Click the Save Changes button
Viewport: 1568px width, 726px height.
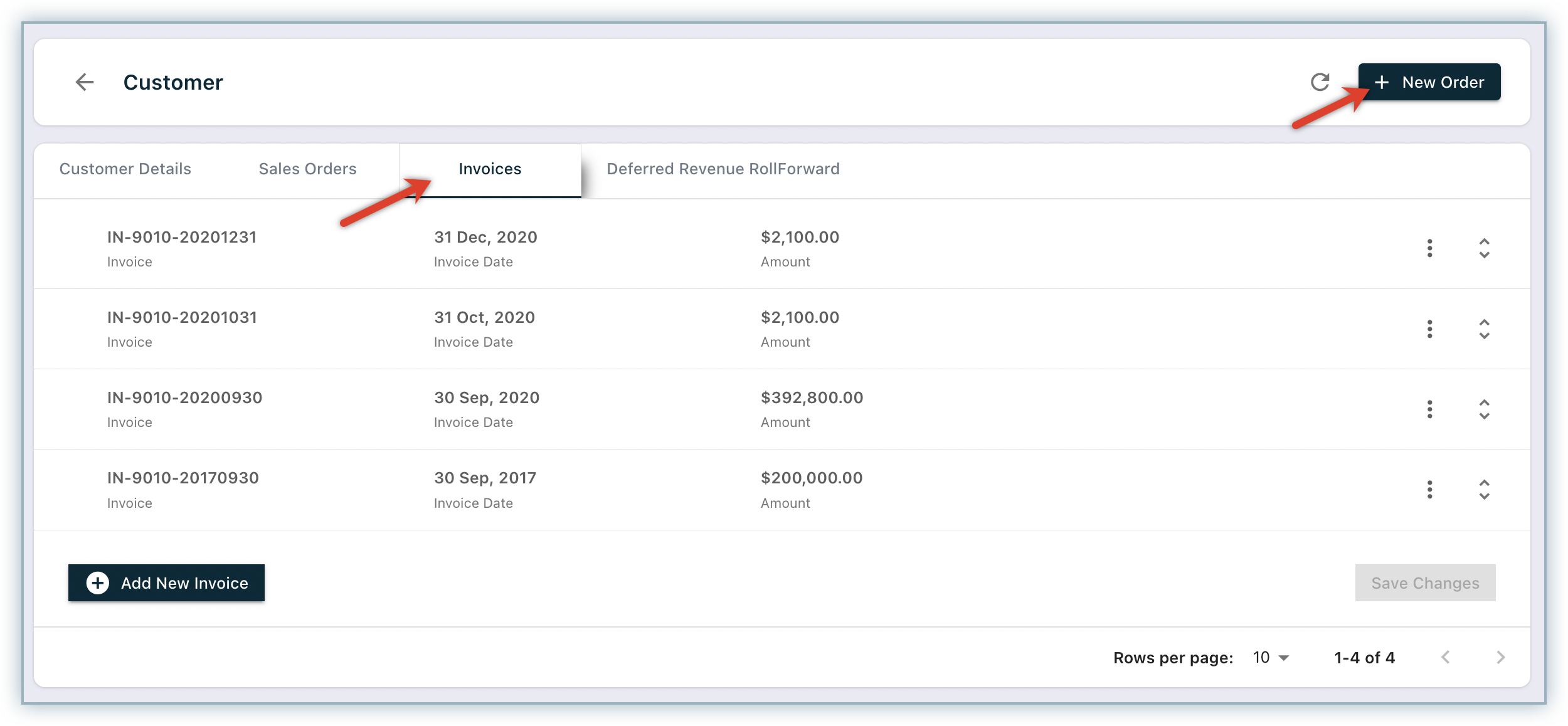(x=1424, y=583)
